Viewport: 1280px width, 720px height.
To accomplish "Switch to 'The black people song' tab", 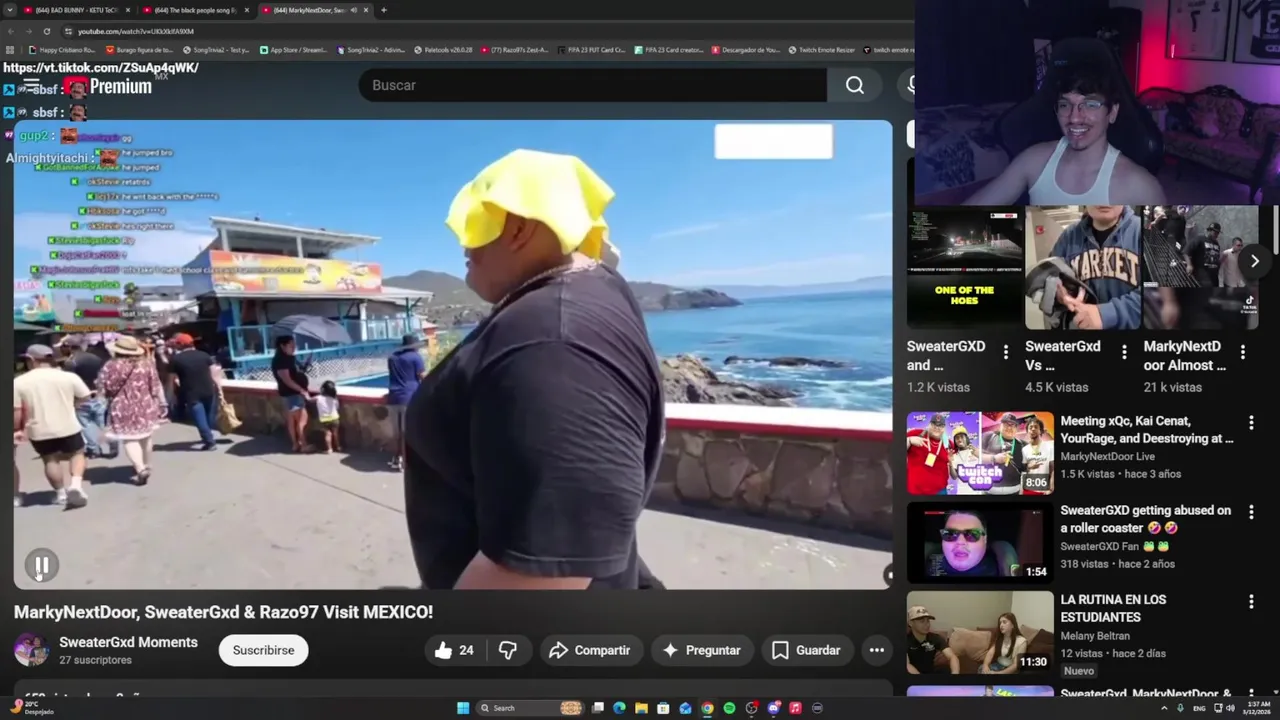I will click(x=195, y=10).
